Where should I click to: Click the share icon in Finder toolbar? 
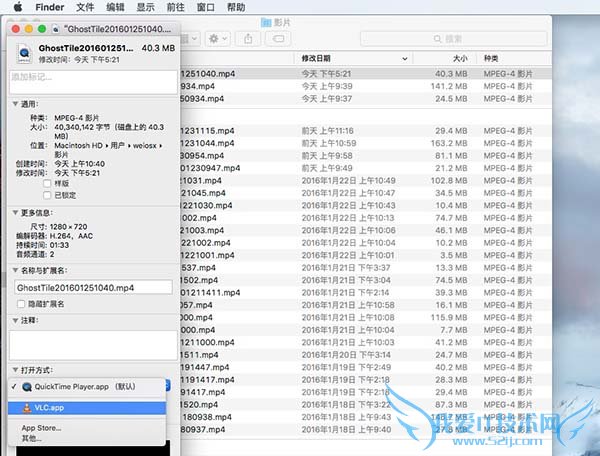tap(248, 38)
